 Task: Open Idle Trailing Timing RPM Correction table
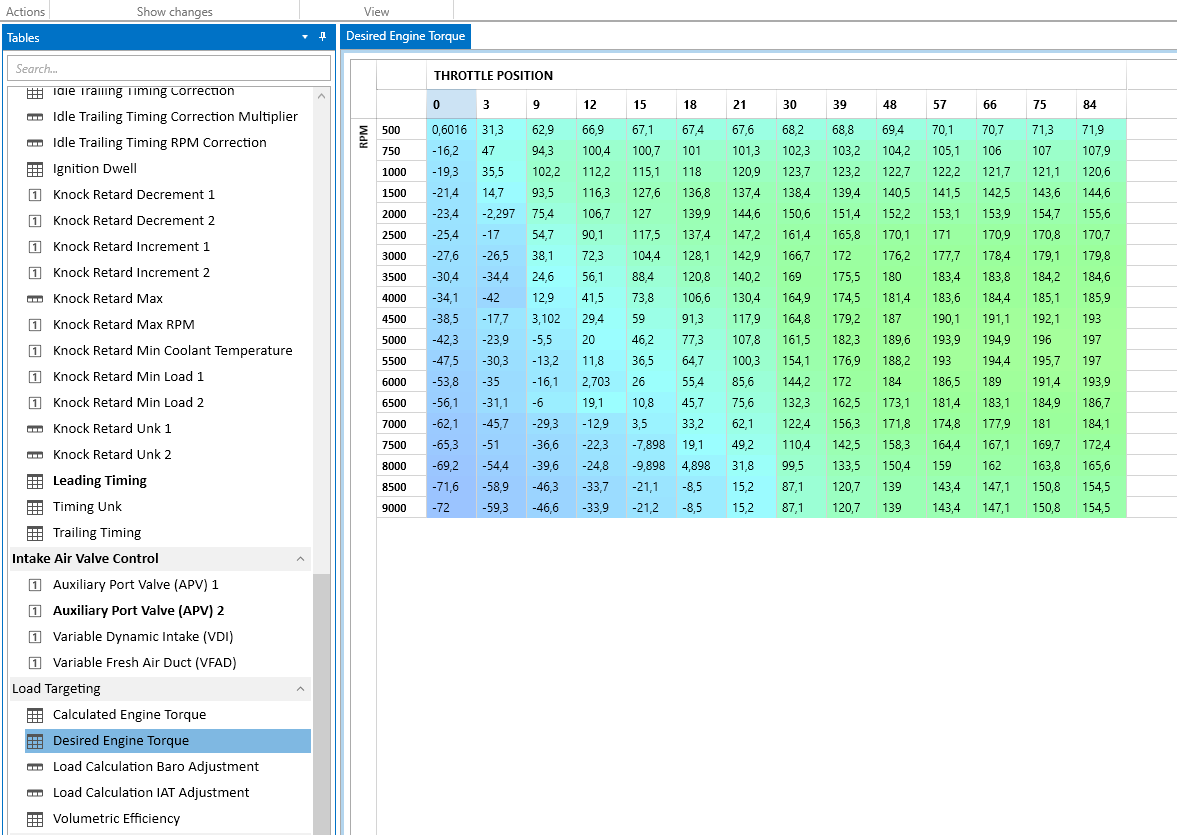(x=159, y=143)
